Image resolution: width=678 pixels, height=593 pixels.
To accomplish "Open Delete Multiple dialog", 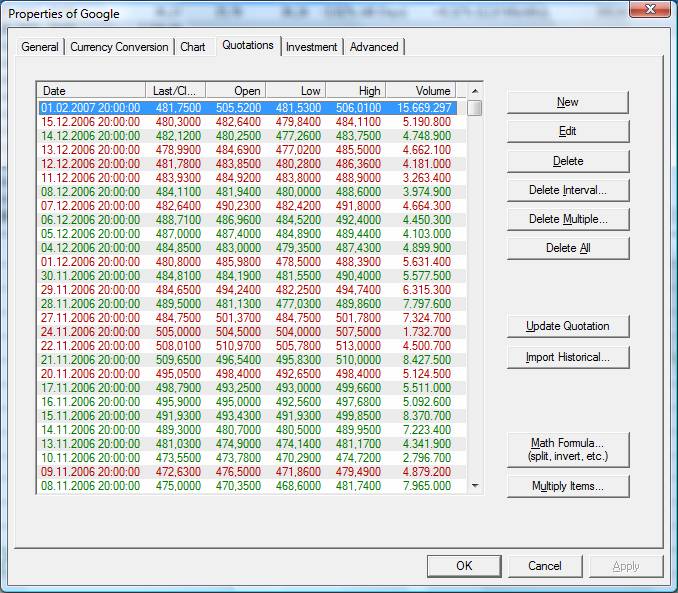I will [x=568, y=219].
